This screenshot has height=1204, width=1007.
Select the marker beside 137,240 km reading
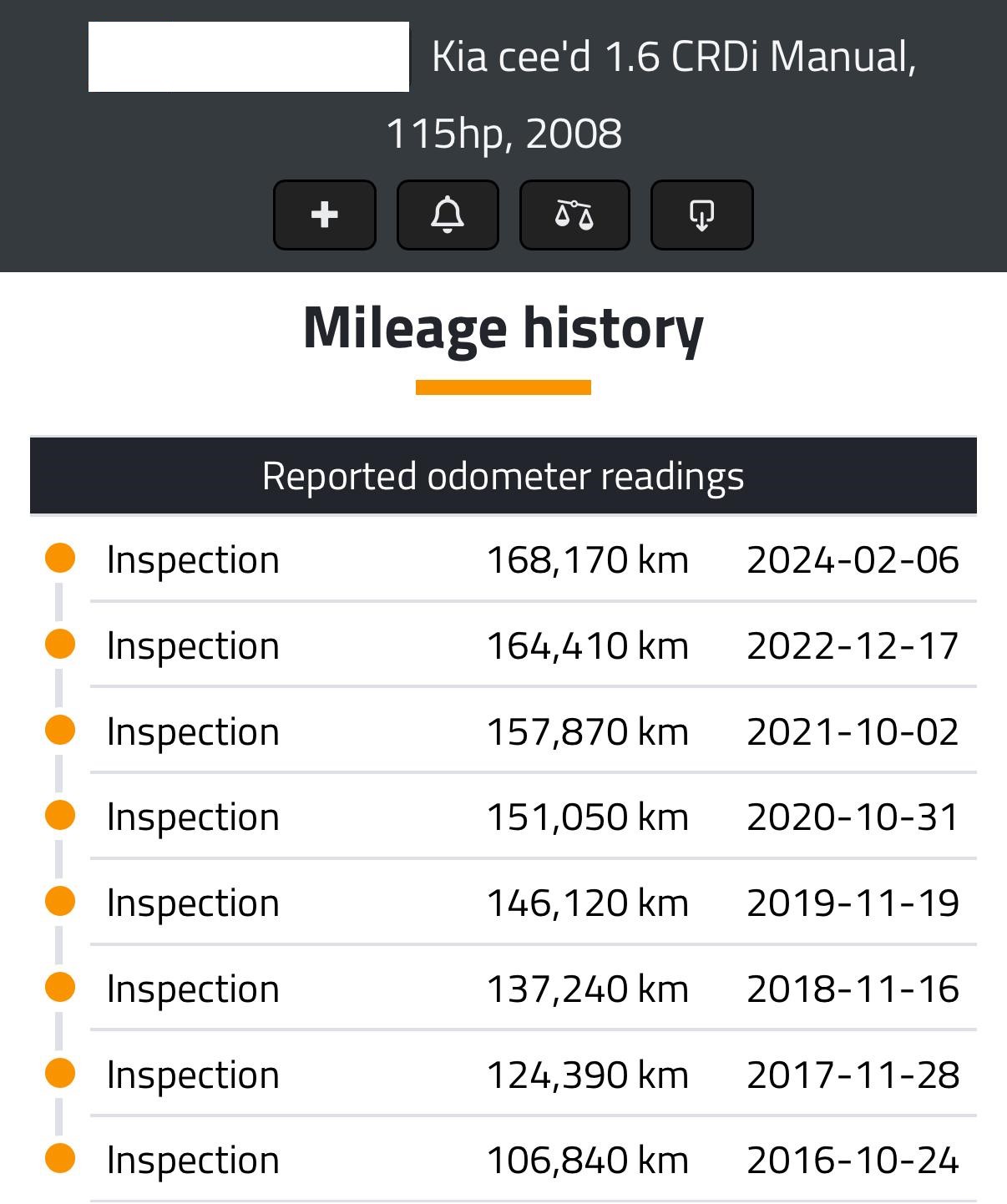[x=60, y=987]
